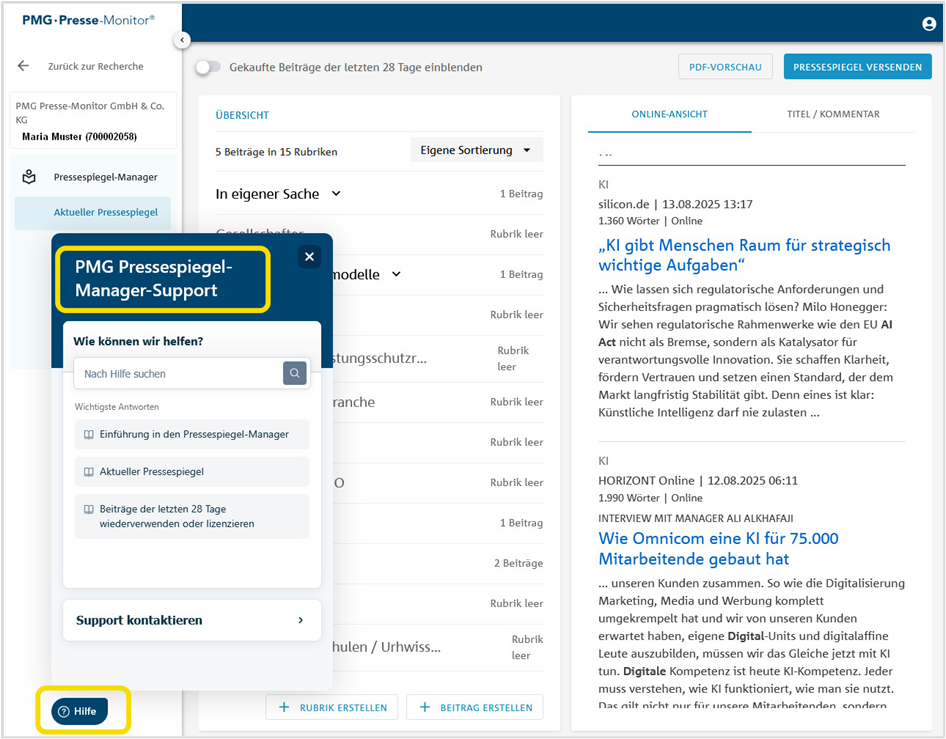Click the magnifier search button in help
This screenshot has width=946, height=739.
[294, 373]
